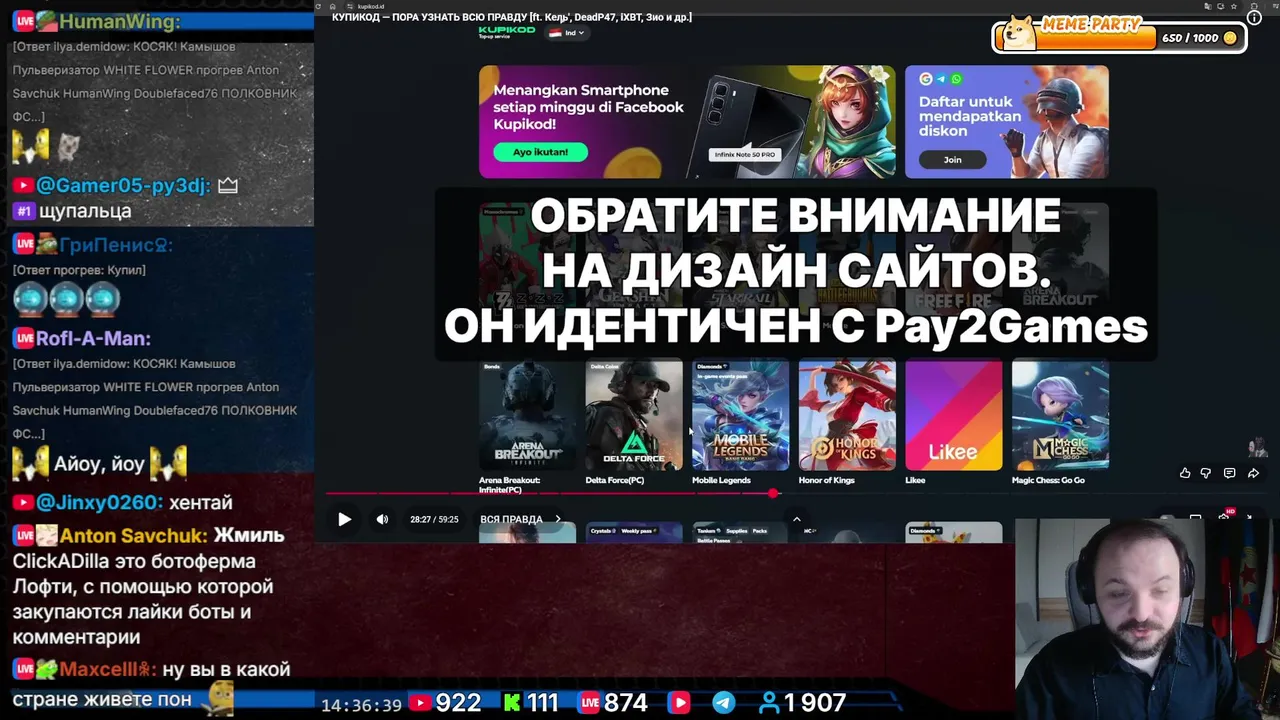Select the Mobile Legends game card

[x=740, y=423]
